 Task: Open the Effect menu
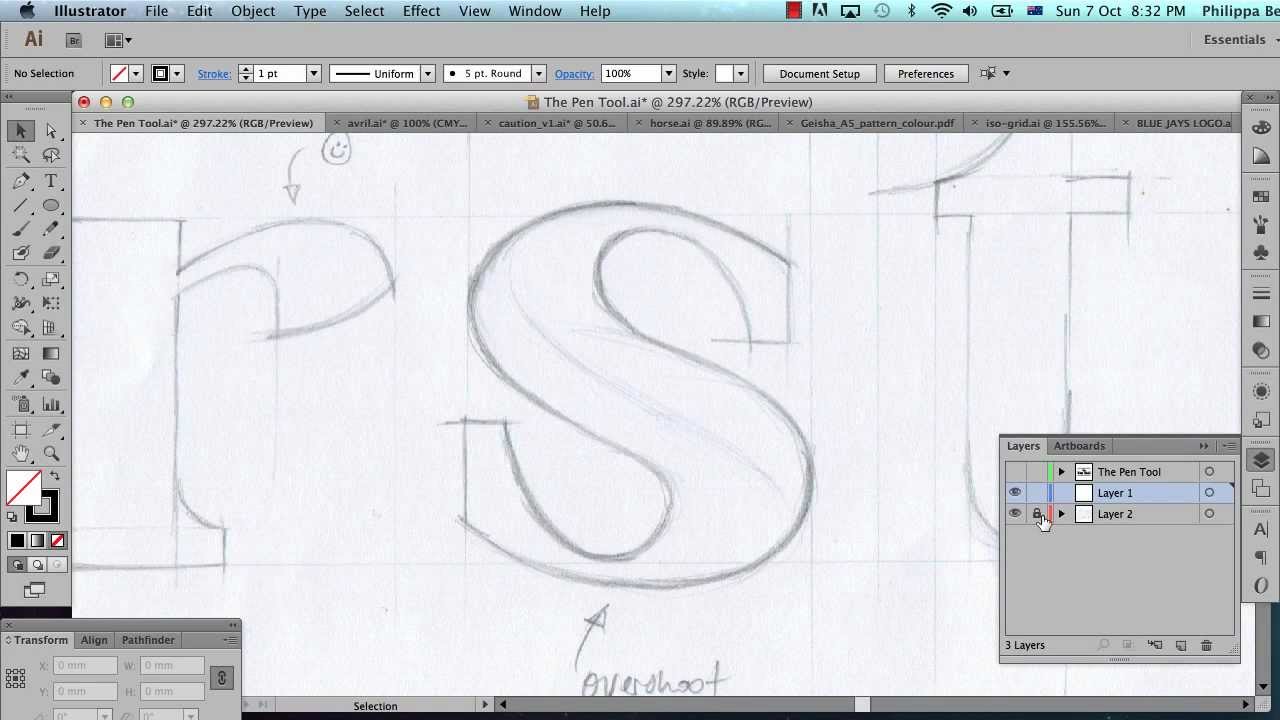pos(421,11)
